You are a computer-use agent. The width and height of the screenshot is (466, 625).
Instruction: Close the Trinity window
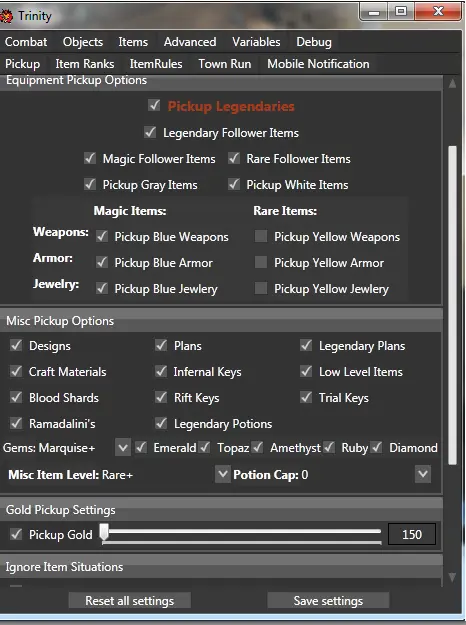(x=438, y=12)
